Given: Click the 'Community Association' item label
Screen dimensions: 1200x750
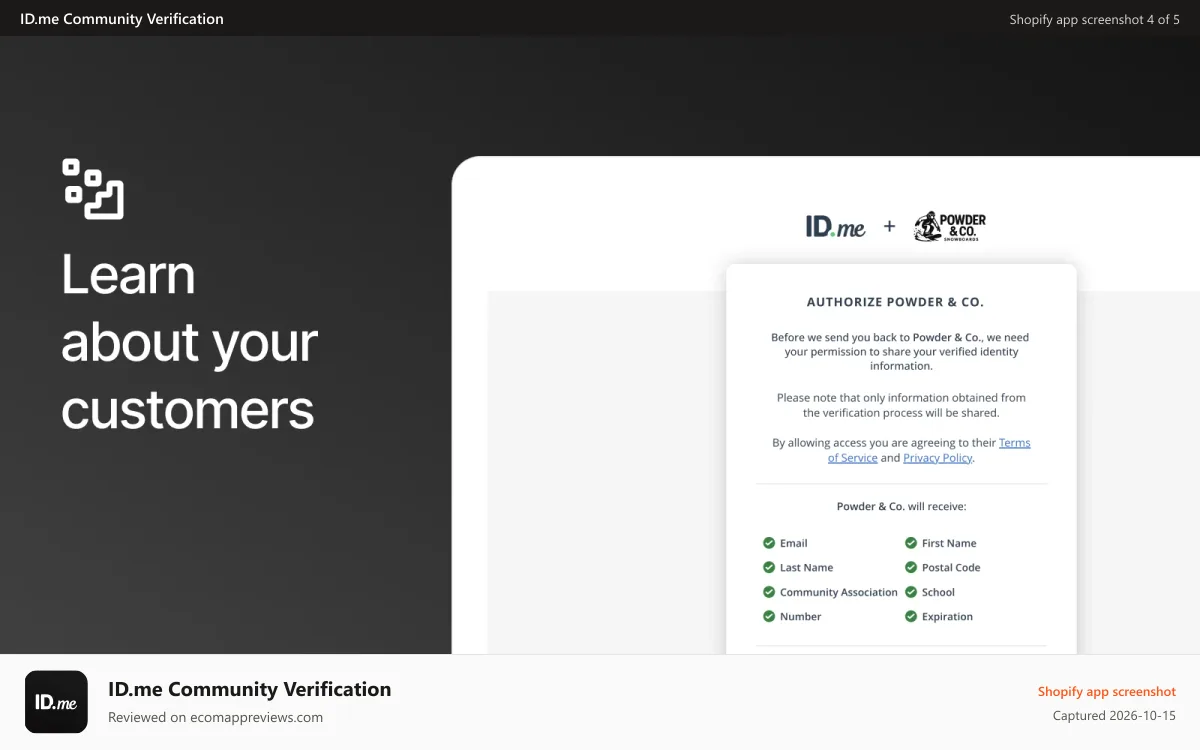Looking at the screenshot, I should click(839, 592).
